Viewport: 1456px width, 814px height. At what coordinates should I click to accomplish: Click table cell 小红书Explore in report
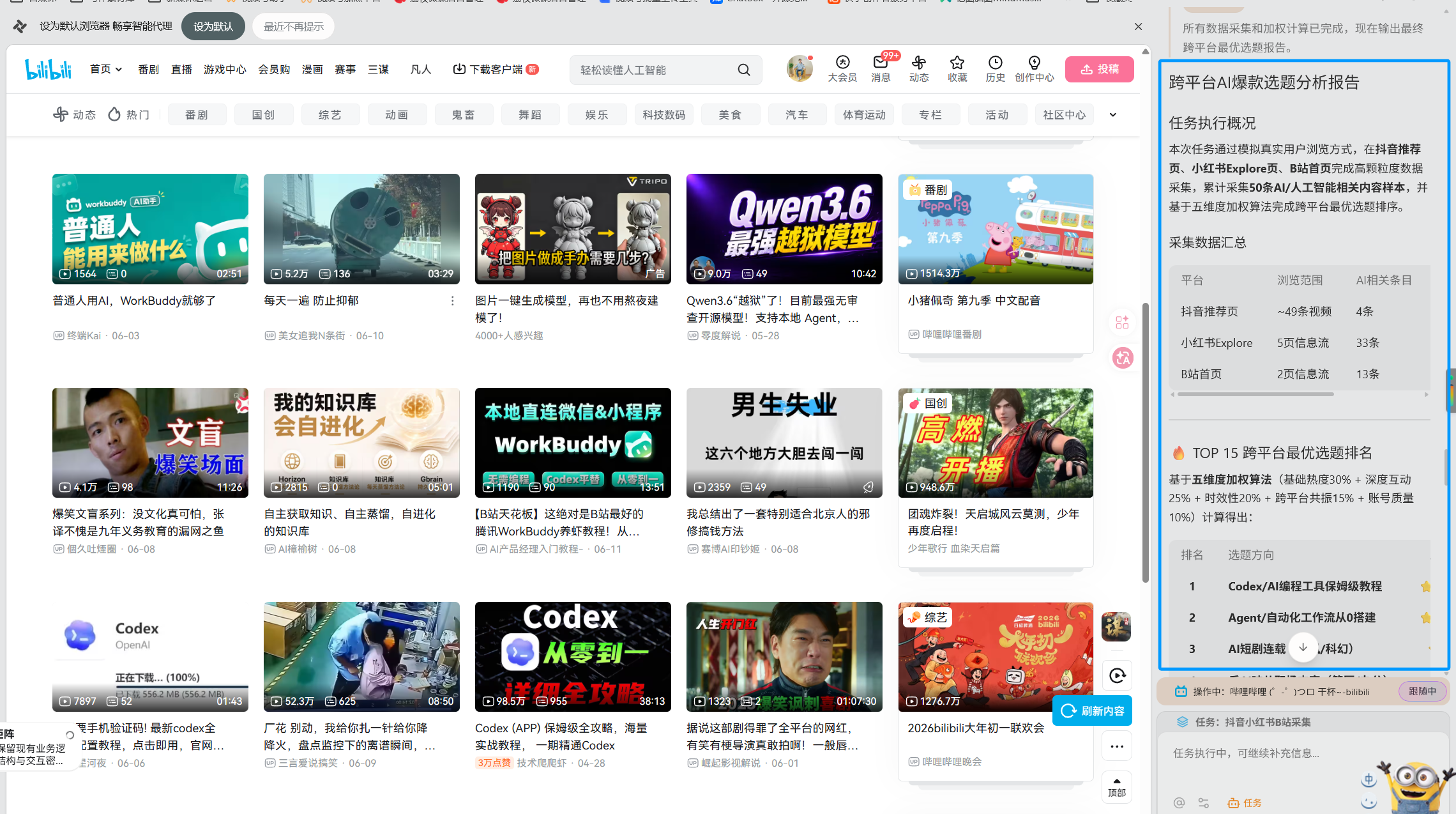tap(1217, 342)
